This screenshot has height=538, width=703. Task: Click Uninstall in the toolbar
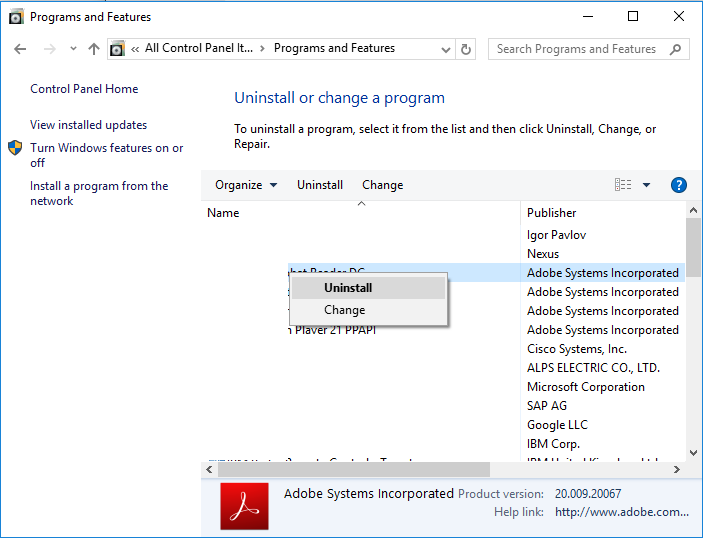tap(320, 185)
